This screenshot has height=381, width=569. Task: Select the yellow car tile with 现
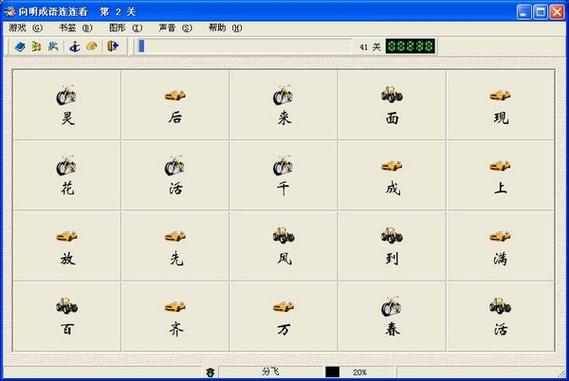pos(500,105)
